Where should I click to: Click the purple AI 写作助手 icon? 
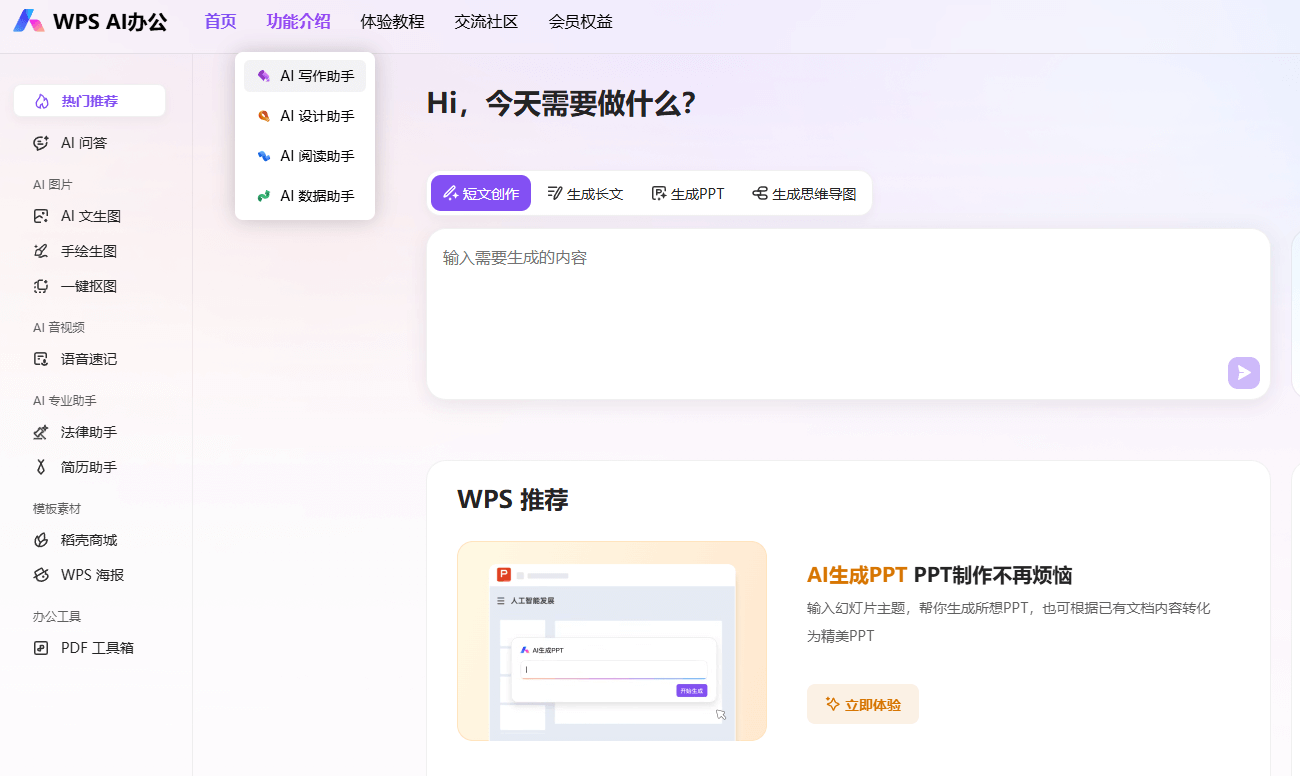point(264,76)
